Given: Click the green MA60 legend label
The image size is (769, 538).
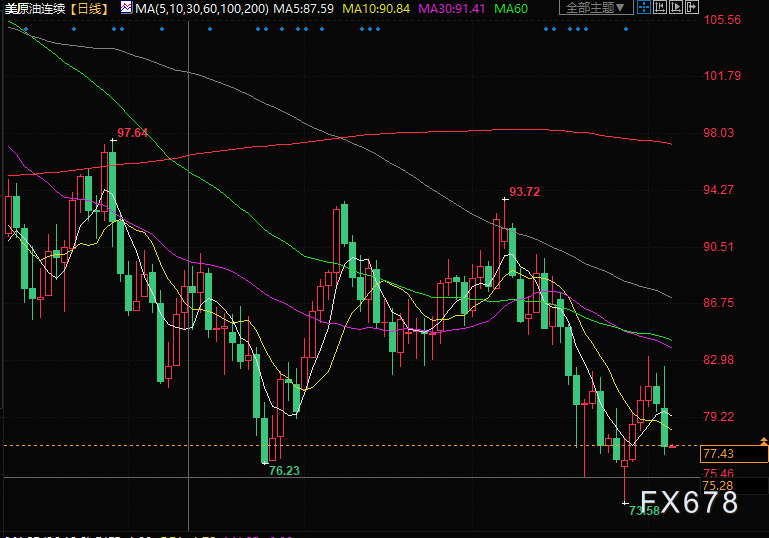Looking at the screenshot, I should (511, 8).
